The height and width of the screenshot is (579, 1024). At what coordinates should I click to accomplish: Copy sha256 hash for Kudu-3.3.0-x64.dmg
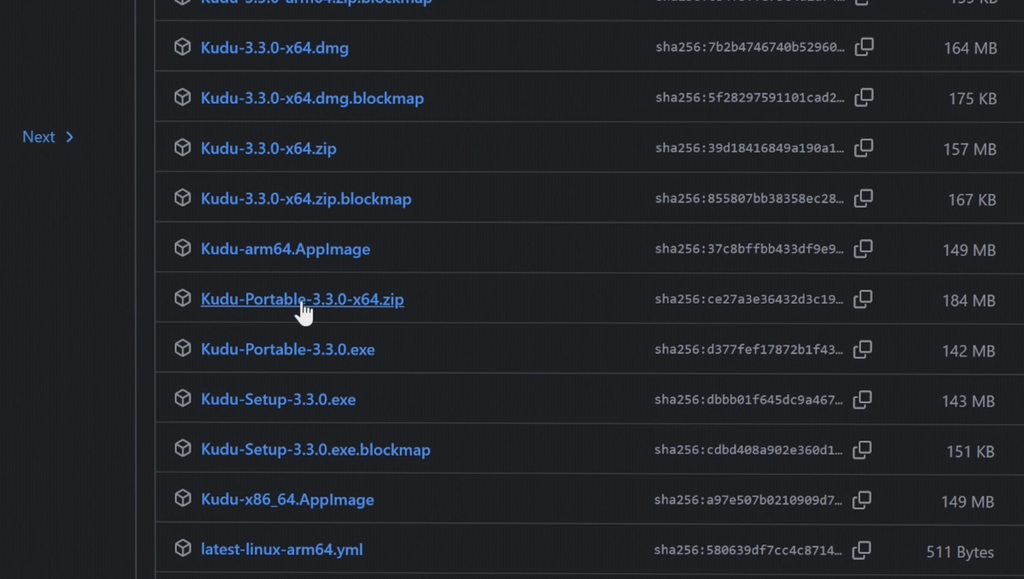tap(864, 47)
